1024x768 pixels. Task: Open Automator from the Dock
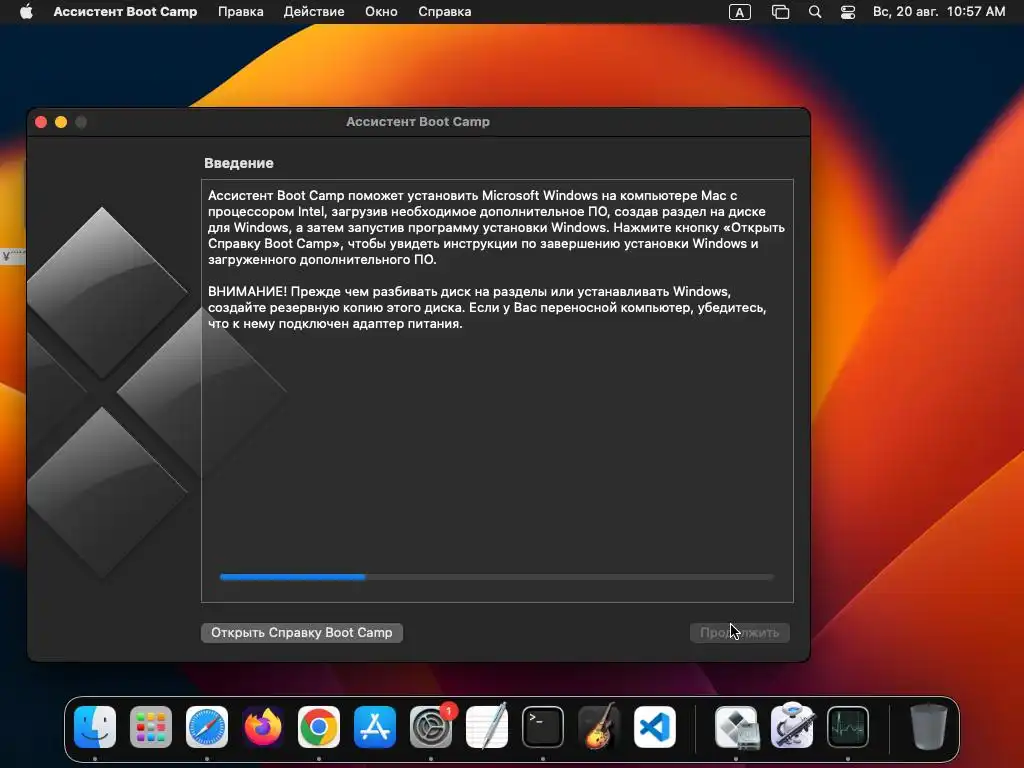click(792, 726)
